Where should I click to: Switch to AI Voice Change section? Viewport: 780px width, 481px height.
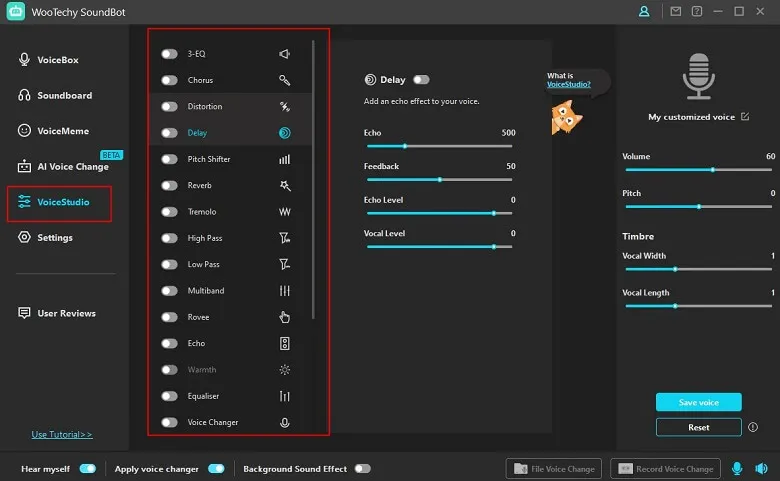[72, 166]
